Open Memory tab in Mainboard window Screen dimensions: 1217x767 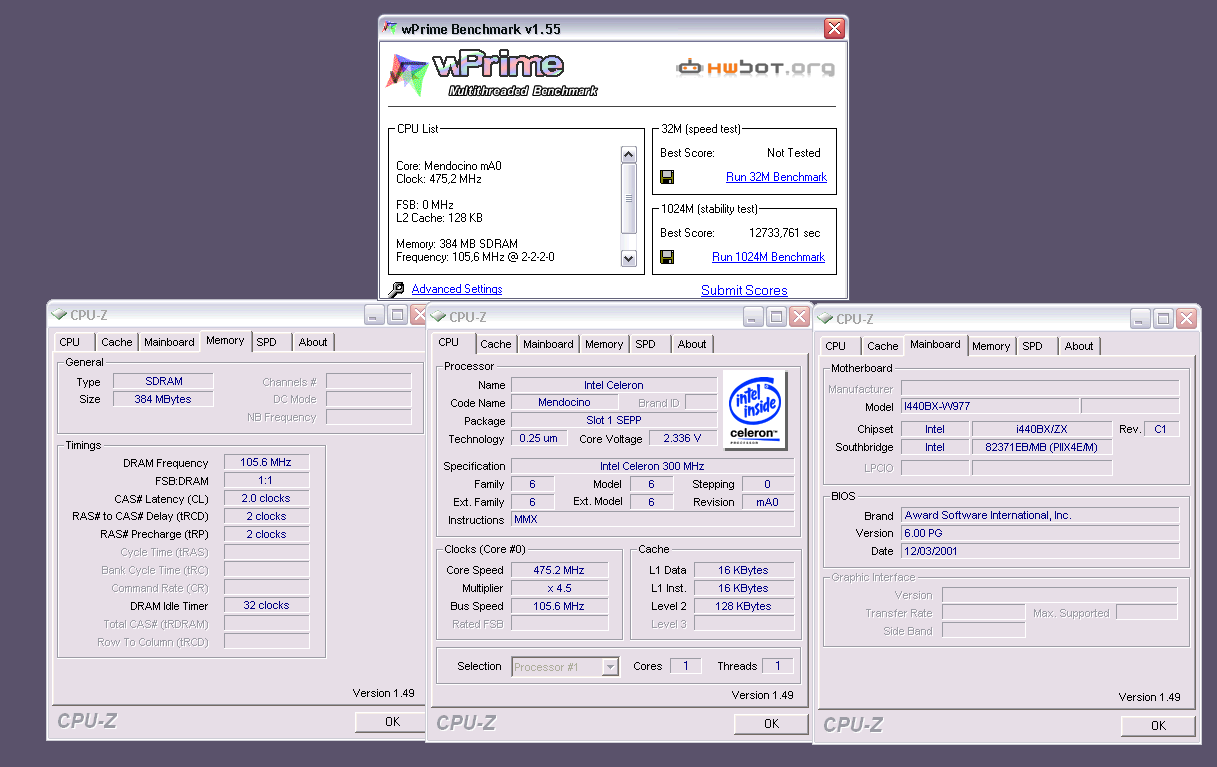991,346
